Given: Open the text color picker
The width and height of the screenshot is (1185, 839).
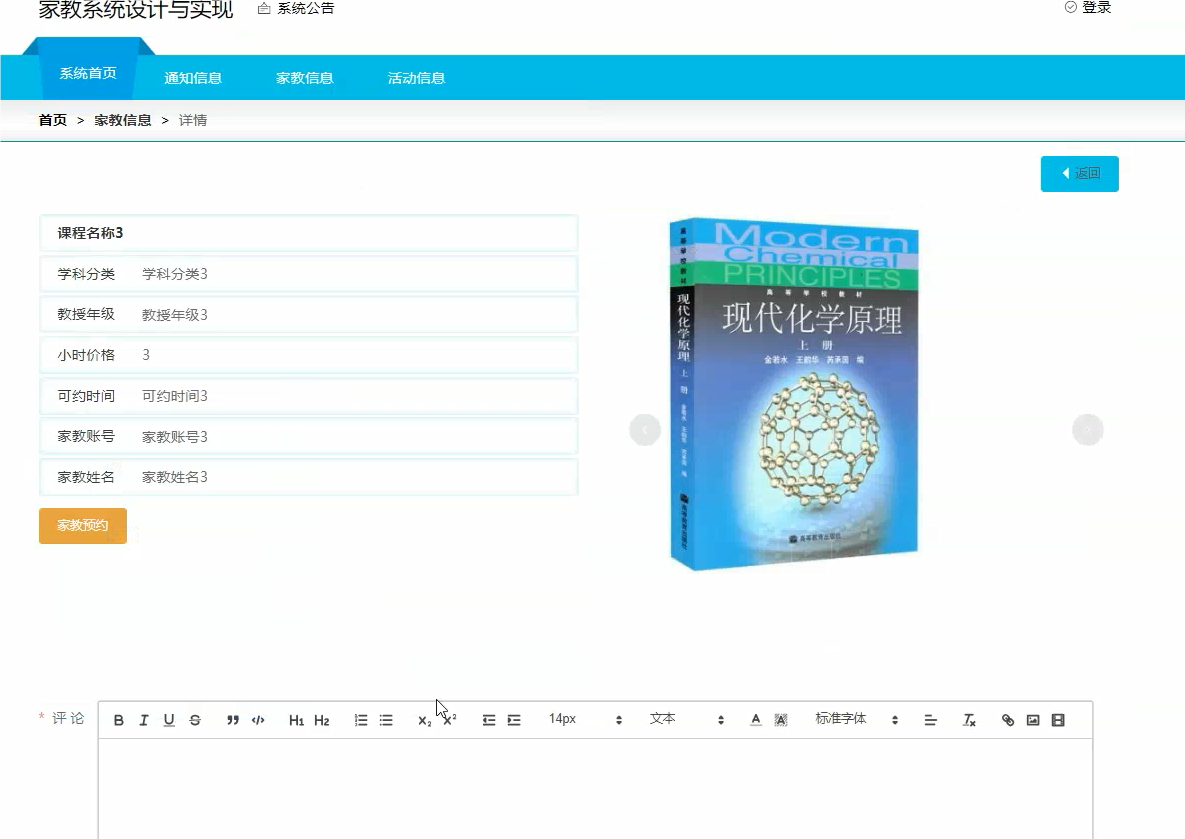Looking at the screenshot, I should pos(756,720).
